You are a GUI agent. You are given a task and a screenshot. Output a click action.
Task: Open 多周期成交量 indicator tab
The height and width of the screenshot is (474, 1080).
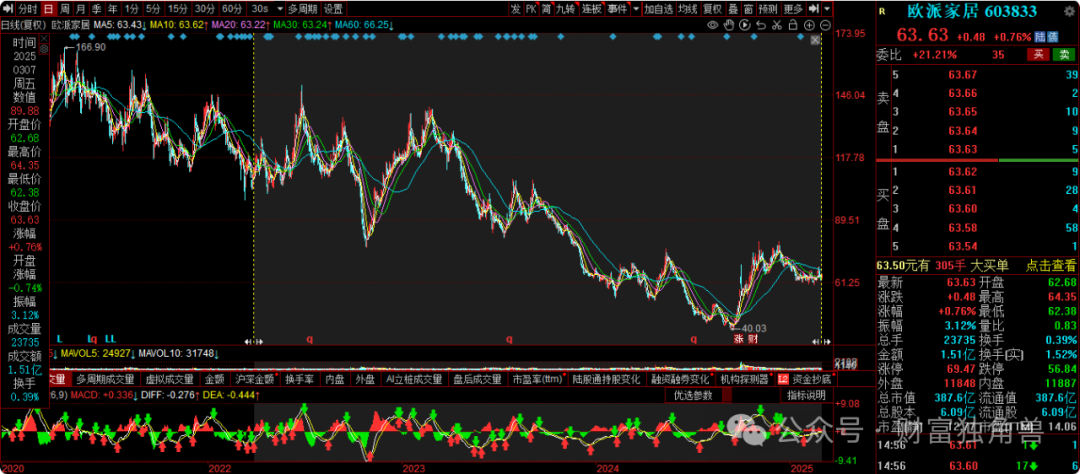105,379
